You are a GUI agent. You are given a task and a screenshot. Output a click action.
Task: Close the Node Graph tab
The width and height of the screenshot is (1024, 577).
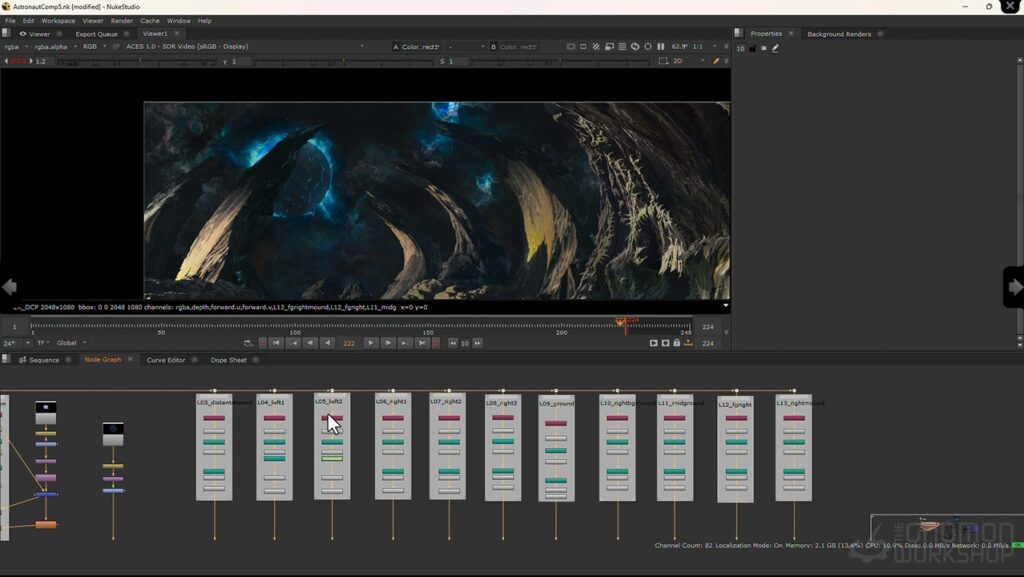130,360
